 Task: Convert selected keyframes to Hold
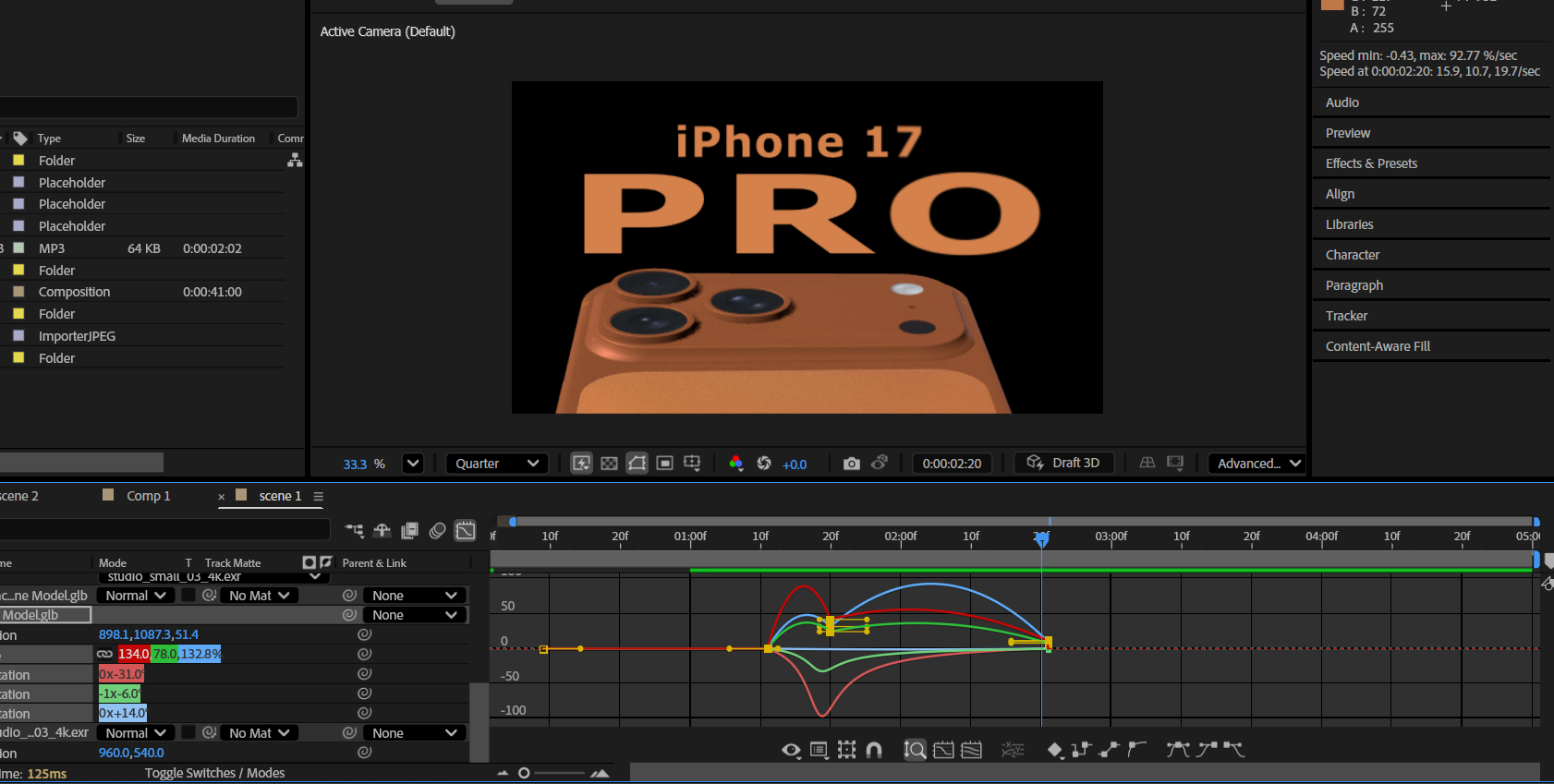pos(1082,750)
